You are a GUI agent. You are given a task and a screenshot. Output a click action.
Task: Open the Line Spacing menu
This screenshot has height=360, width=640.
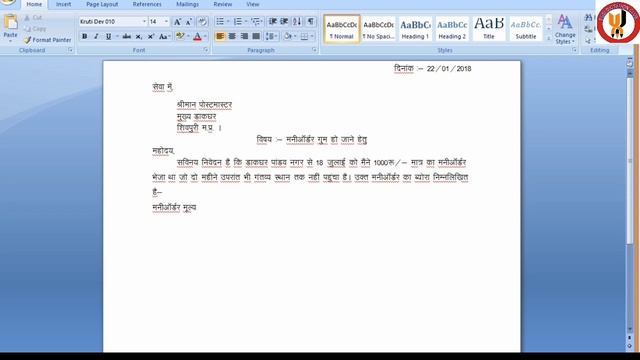[271, 36]
